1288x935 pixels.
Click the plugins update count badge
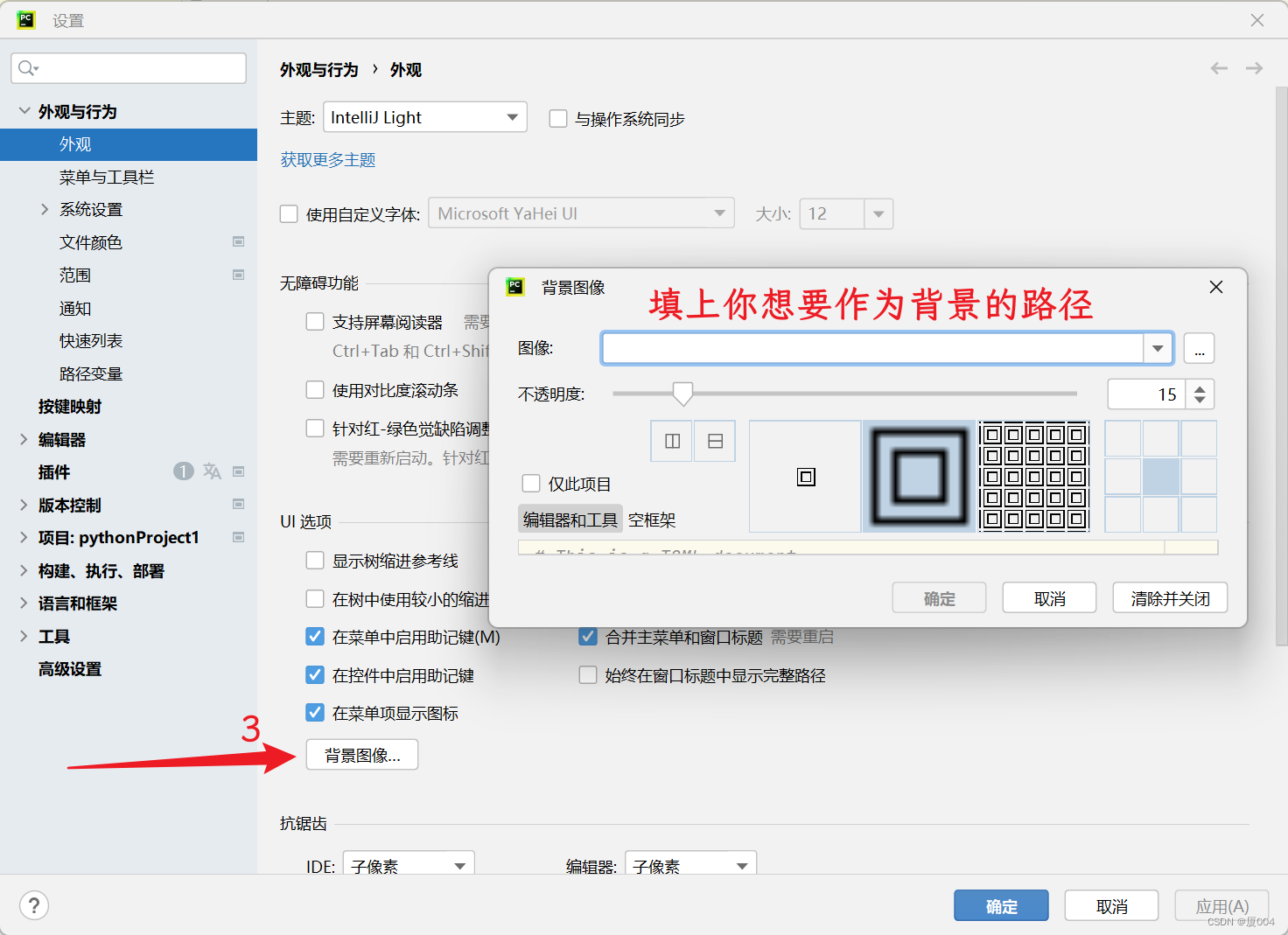[183, 471]
